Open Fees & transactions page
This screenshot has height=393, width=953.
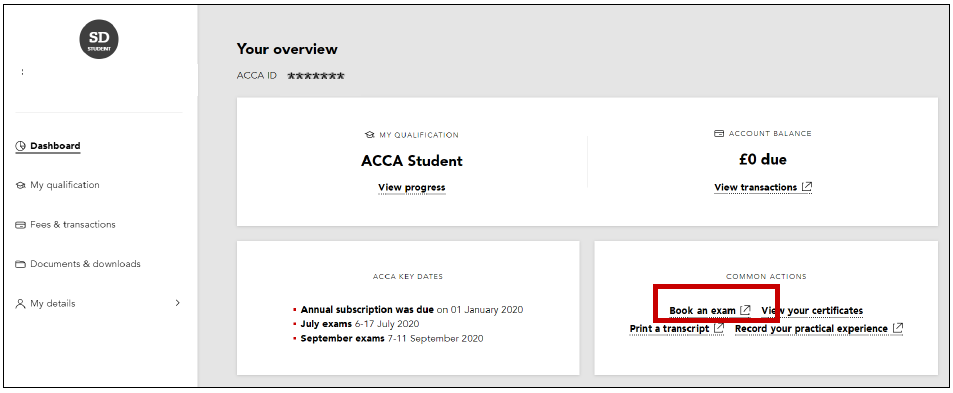73,224
